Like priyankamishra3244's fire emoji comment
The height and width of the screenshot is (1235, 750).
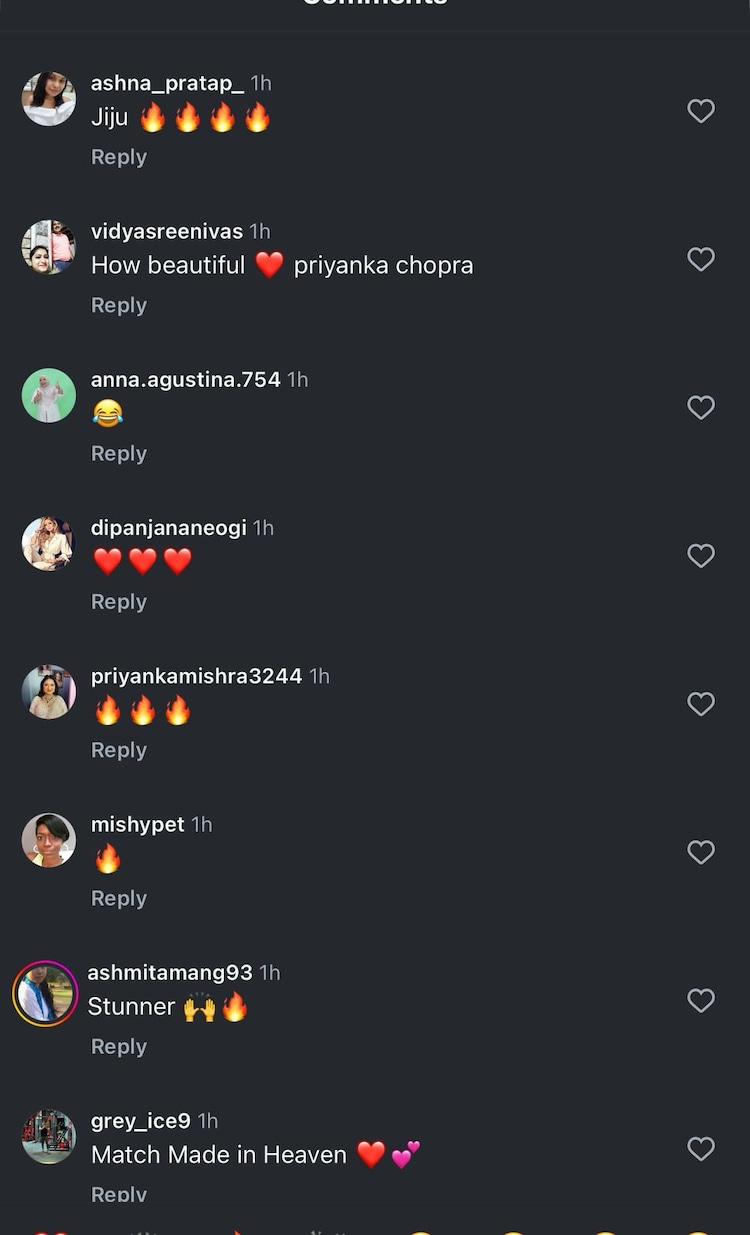coord(701,704)
